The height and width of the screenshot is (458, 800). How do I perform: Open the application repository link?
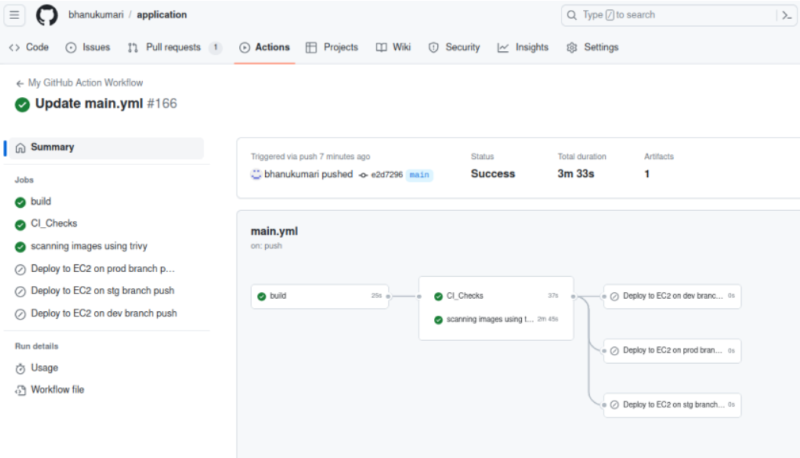(x=162, y=15)
